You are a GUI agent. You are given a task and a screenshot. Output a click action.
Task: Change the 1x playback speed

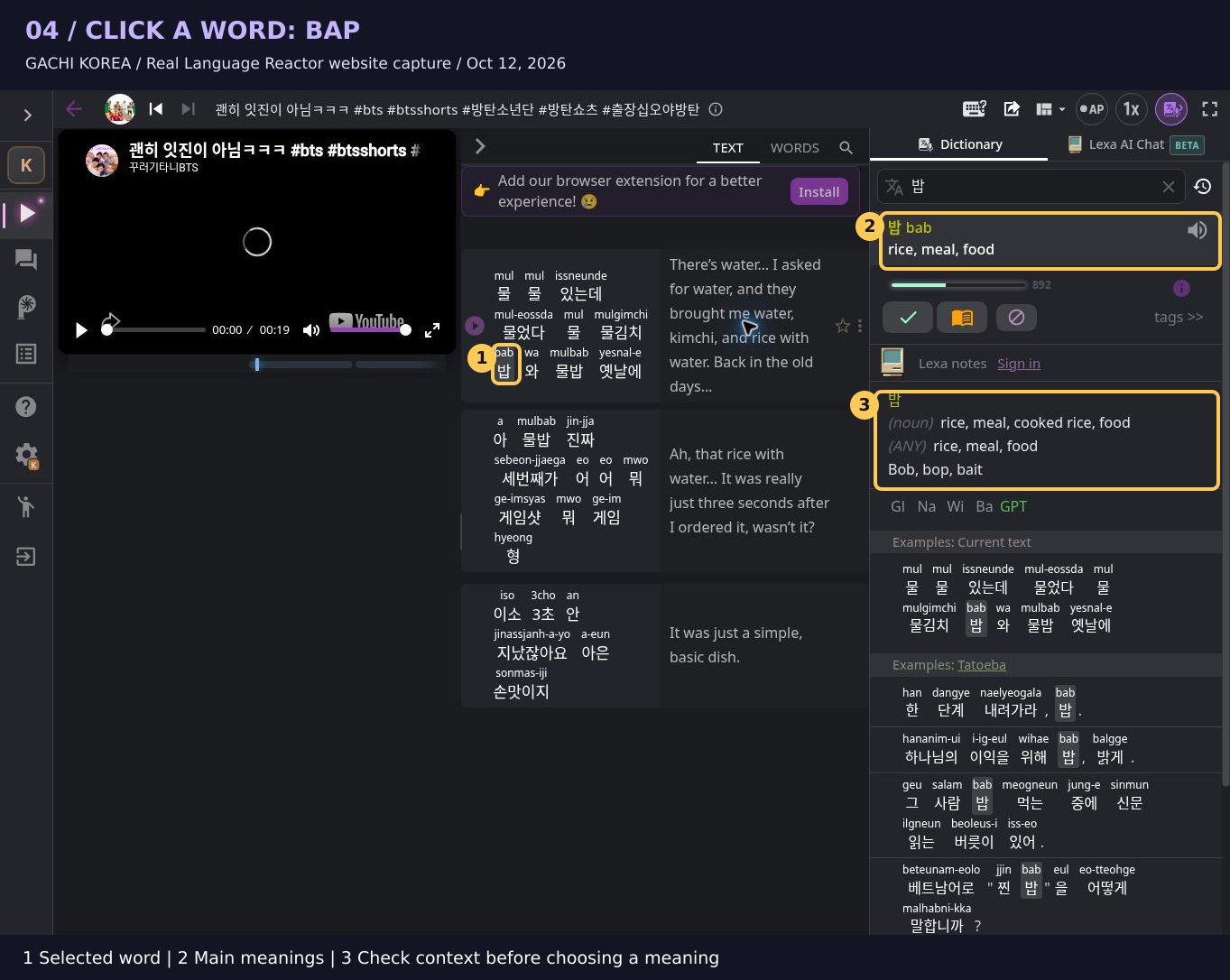point(1131,109)
